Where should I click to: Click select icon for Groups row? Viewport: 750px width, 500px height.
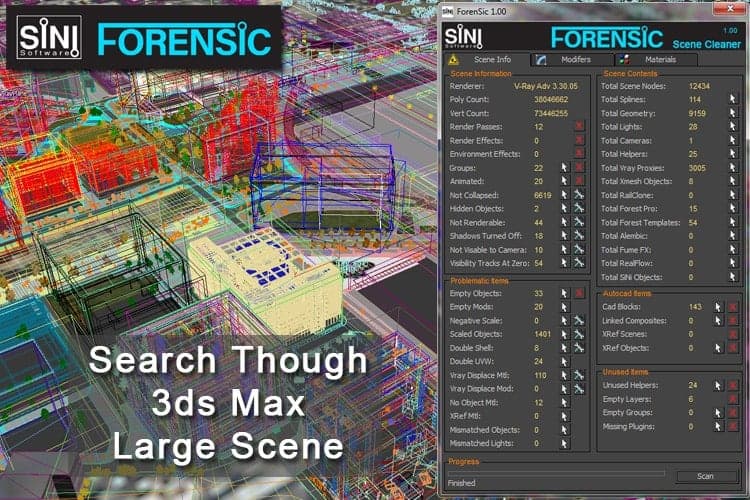point(564,168)
